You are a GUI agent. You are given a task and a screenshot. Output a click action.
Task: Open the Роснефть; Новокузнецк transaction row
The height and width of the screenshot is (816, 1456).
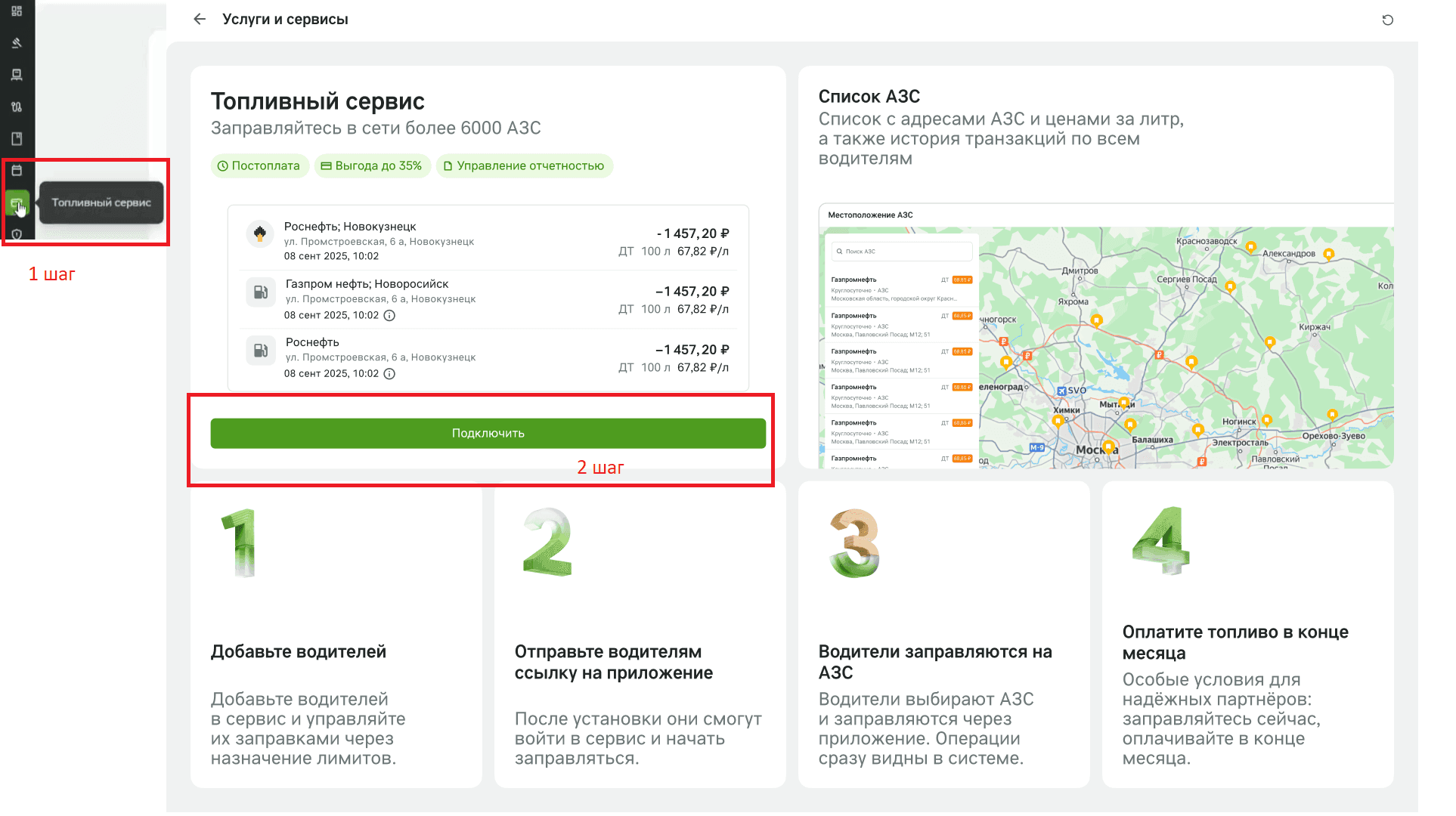pos(488,240)
